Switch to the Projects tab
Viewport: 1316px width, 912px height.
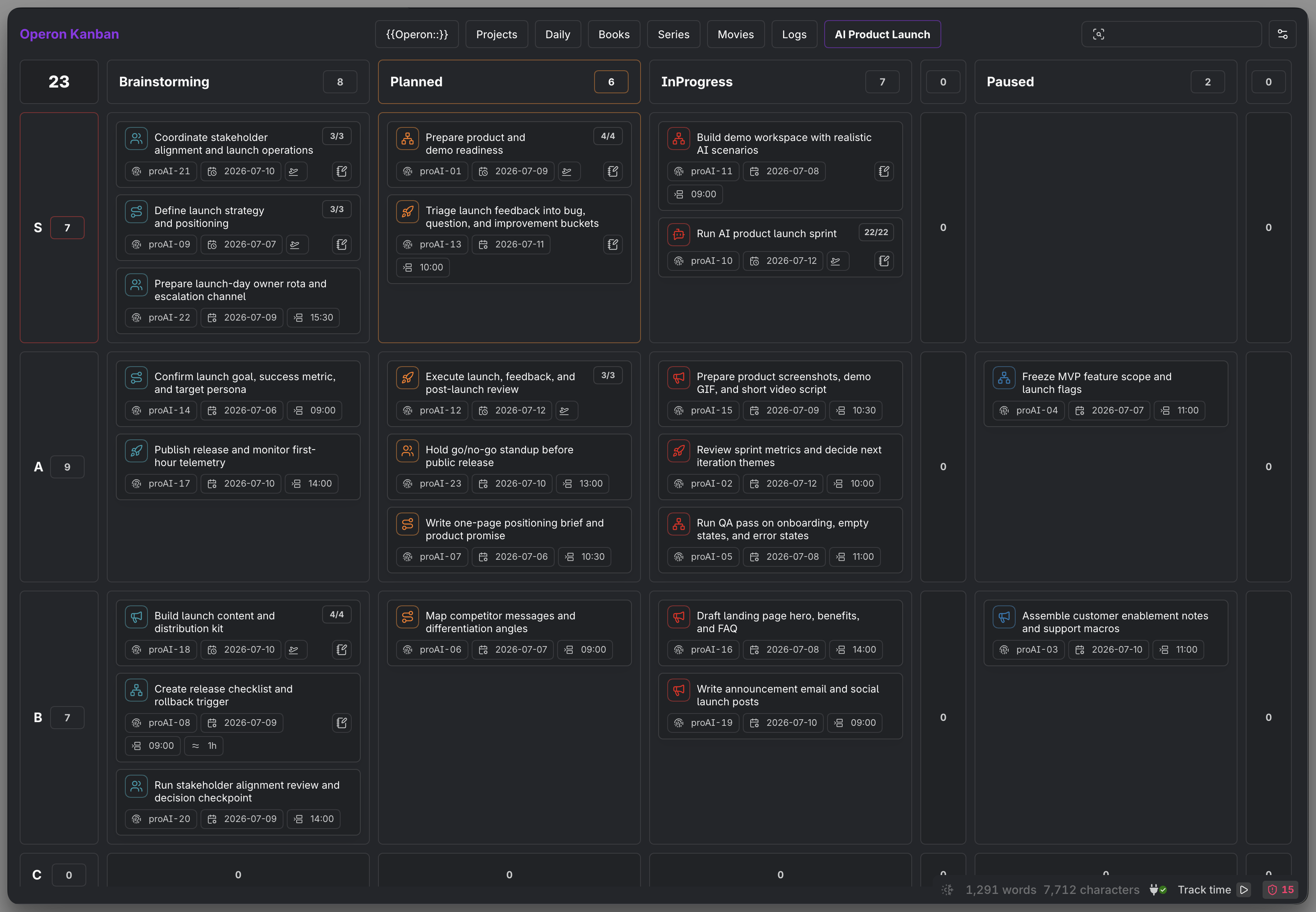496,34
